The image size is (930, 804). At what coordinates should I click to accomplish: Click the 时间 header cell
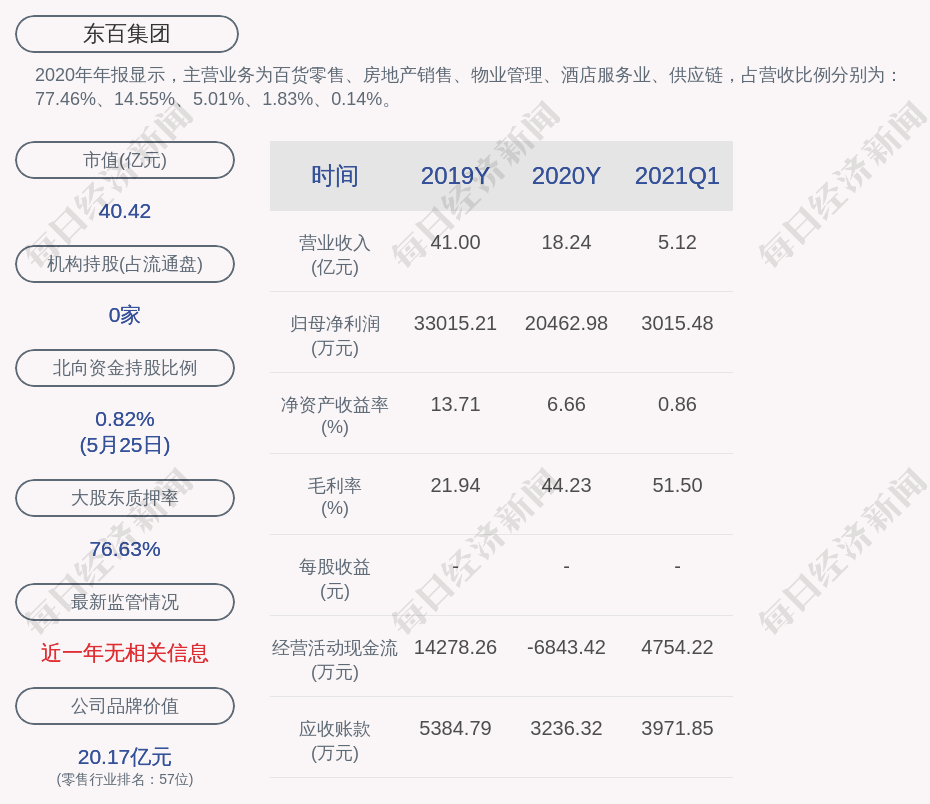334,176
